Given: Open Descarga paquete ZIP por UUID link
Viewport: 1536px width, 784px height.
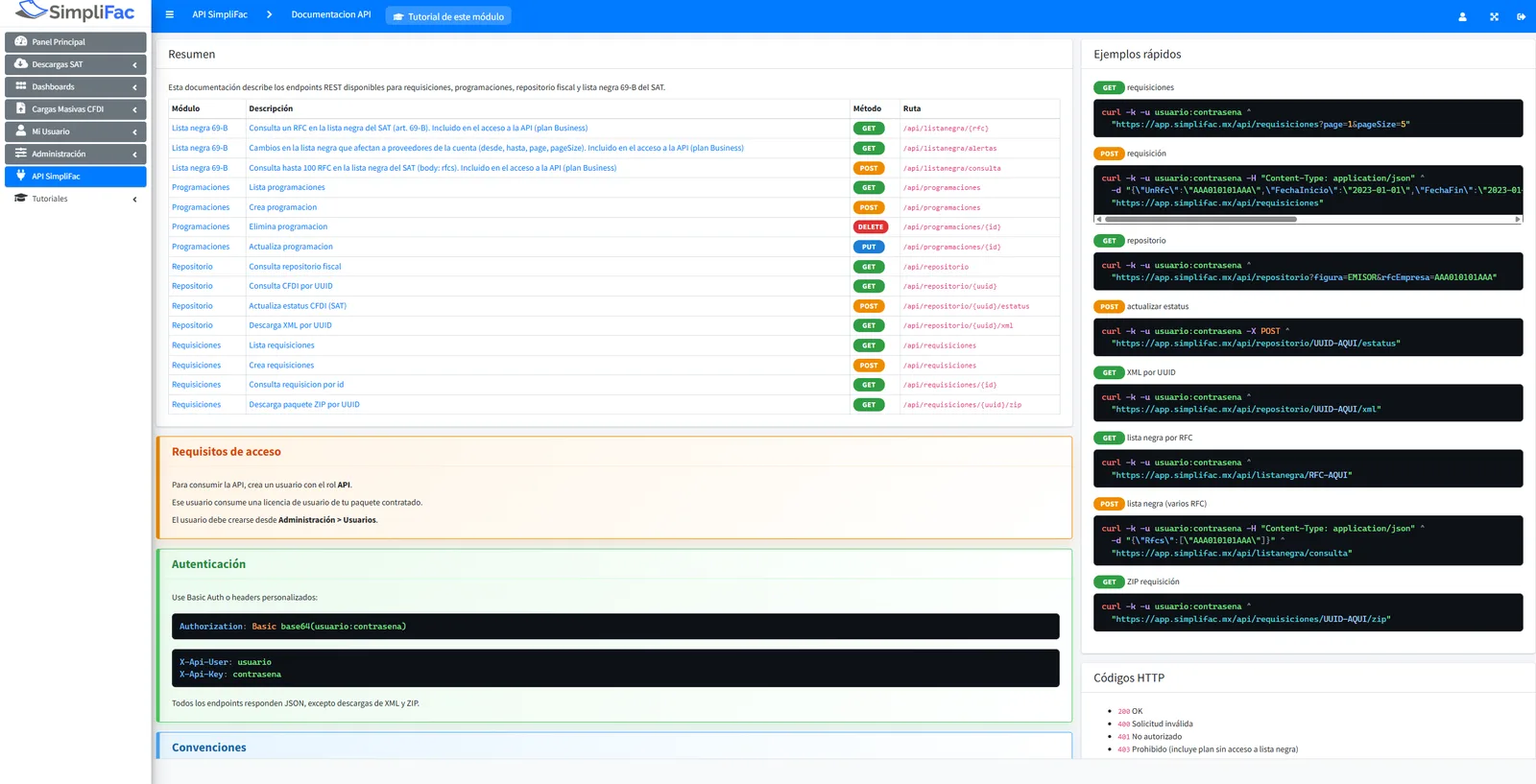Looking at the screenshot, I should point(304,405).
